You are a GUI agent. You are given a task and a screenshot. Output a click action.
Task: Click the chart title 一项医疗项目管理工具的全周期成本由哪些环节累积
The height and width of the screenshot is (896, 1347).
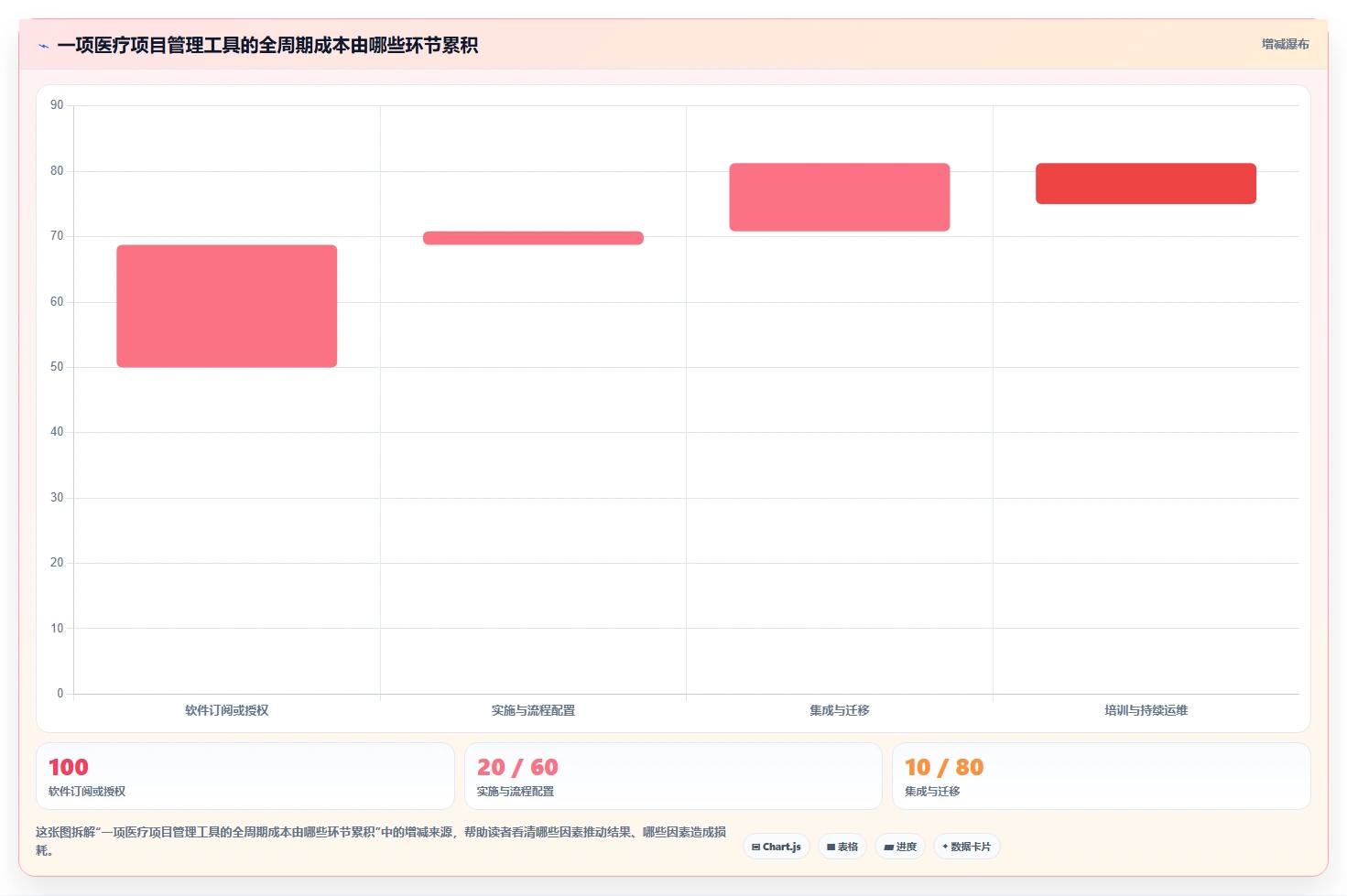pyautogui.click(x=267, y=45)
